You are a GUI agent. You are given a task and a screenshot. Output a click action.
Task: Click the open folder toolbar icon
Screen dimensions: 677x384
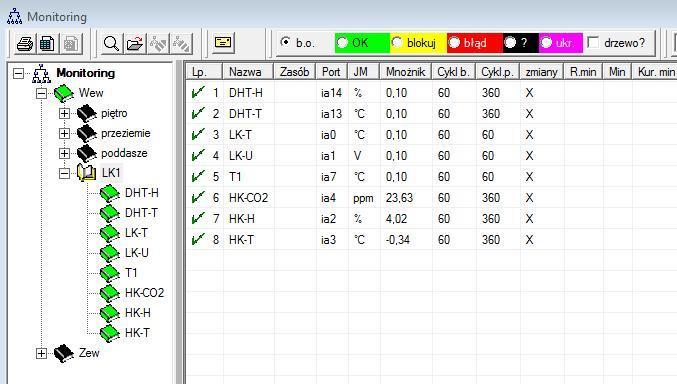(x=135, y=44)
